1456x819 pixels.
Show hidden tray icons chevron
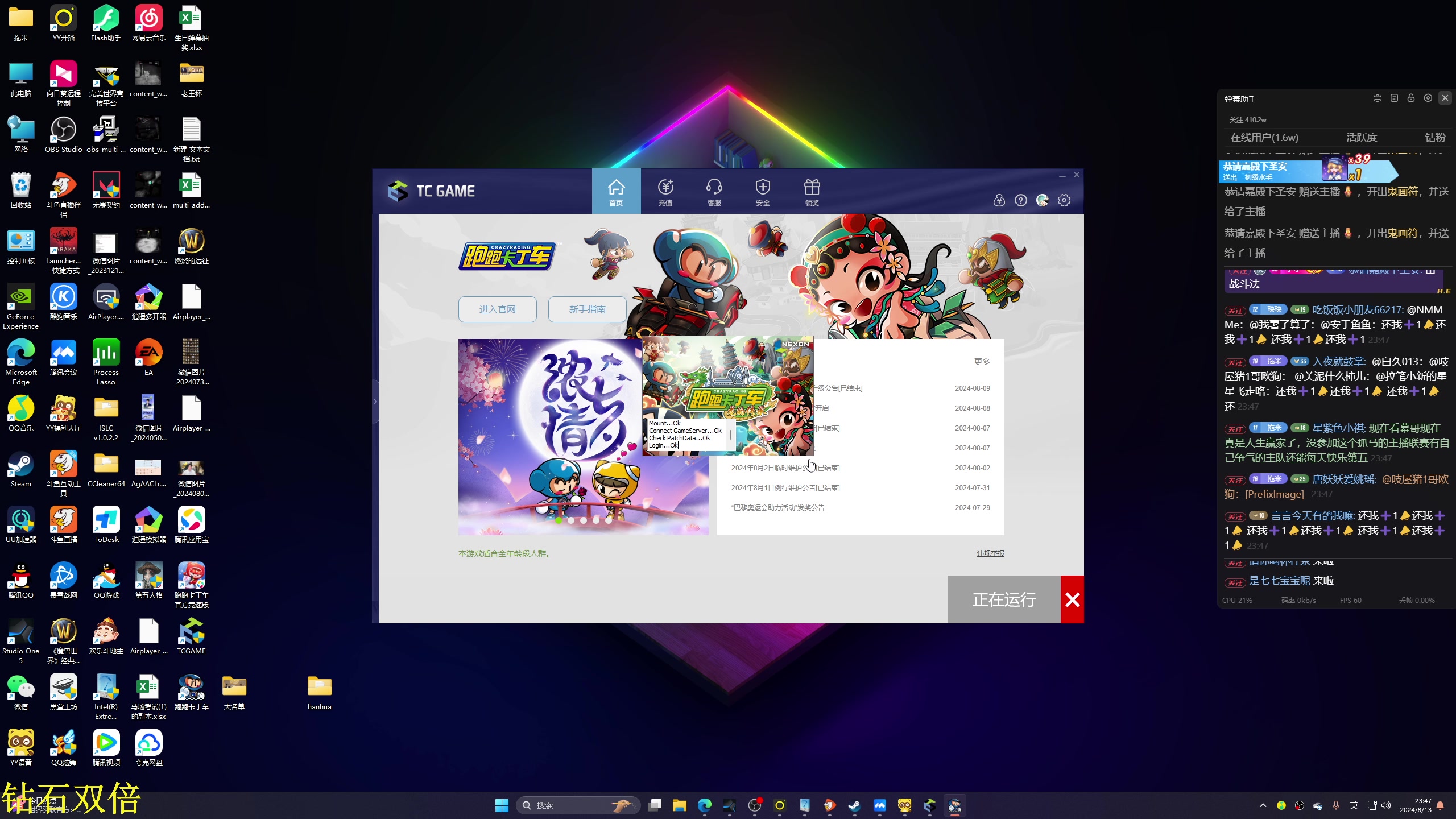tap(1263, 805)
